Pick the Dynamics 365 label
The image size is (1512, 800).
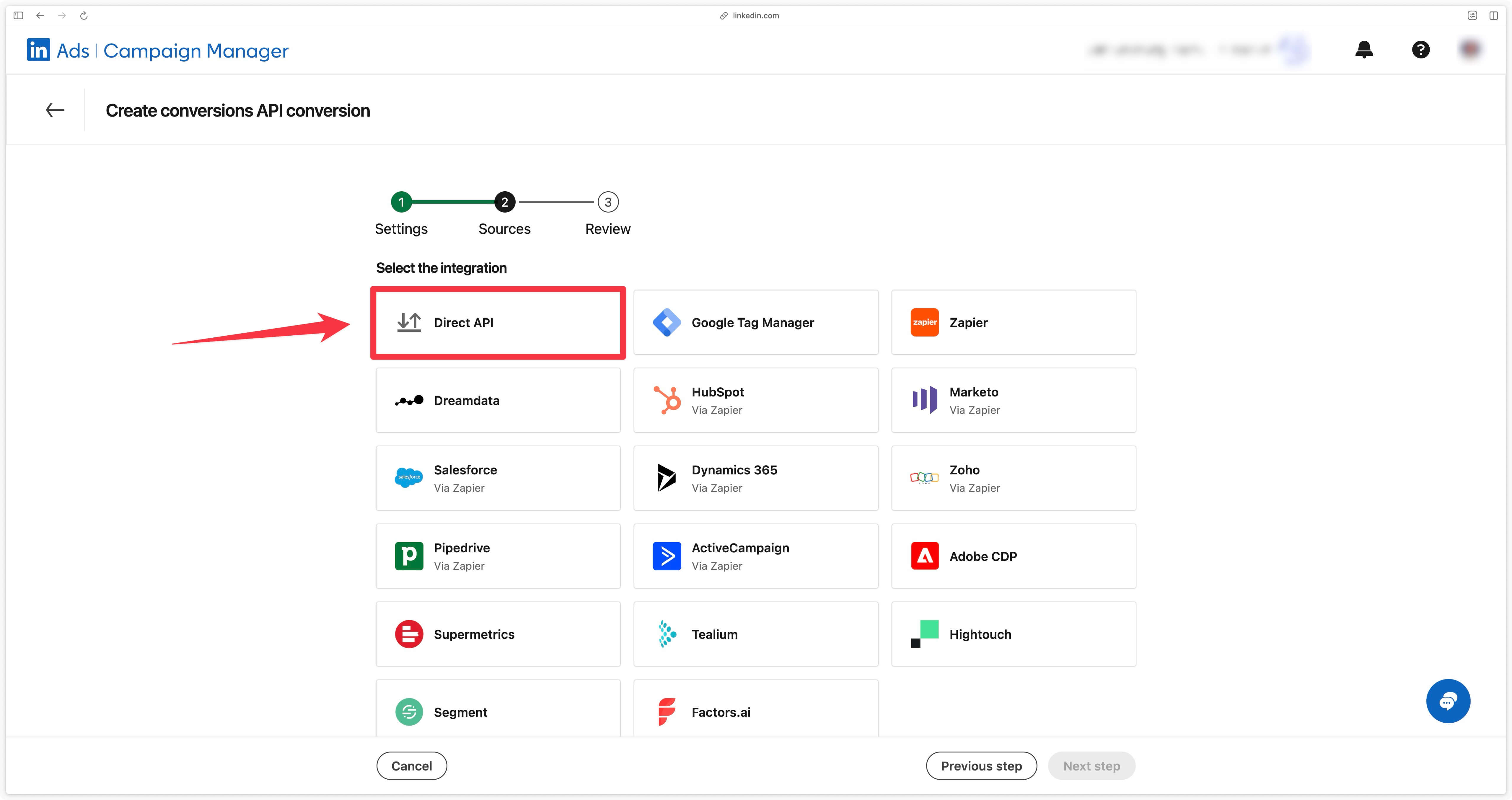[x=734, y=470]
